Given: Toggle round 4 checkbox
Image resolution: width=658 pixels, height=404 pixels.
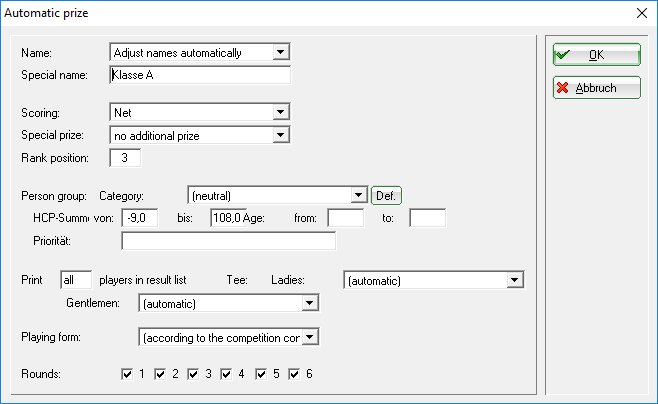Looking at the screenshot, I should 226,374.
